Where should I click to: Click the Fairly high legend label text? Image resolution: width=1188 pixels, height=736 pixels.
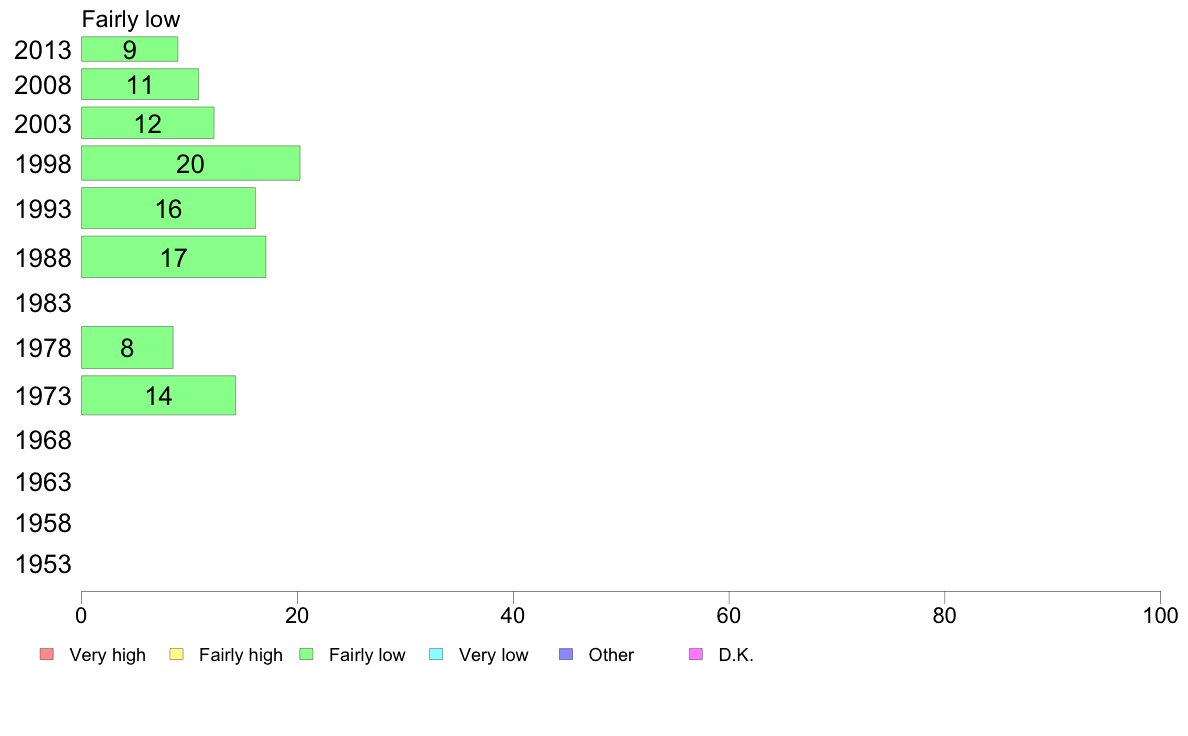(x=241, y=655)
